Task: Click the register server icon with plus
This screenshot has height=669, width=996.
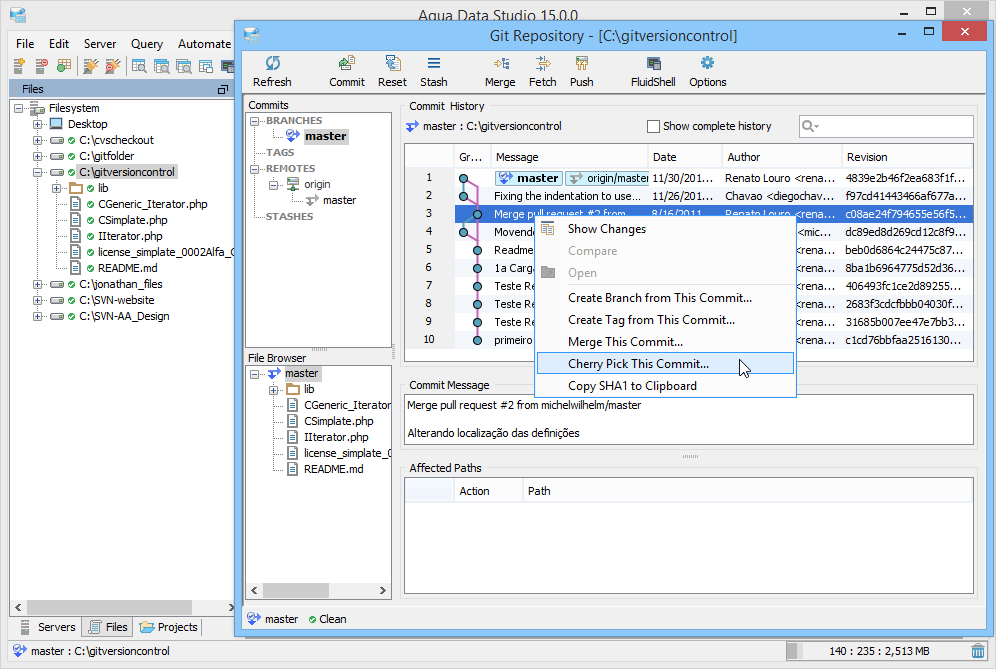Action: pos(19,65)
